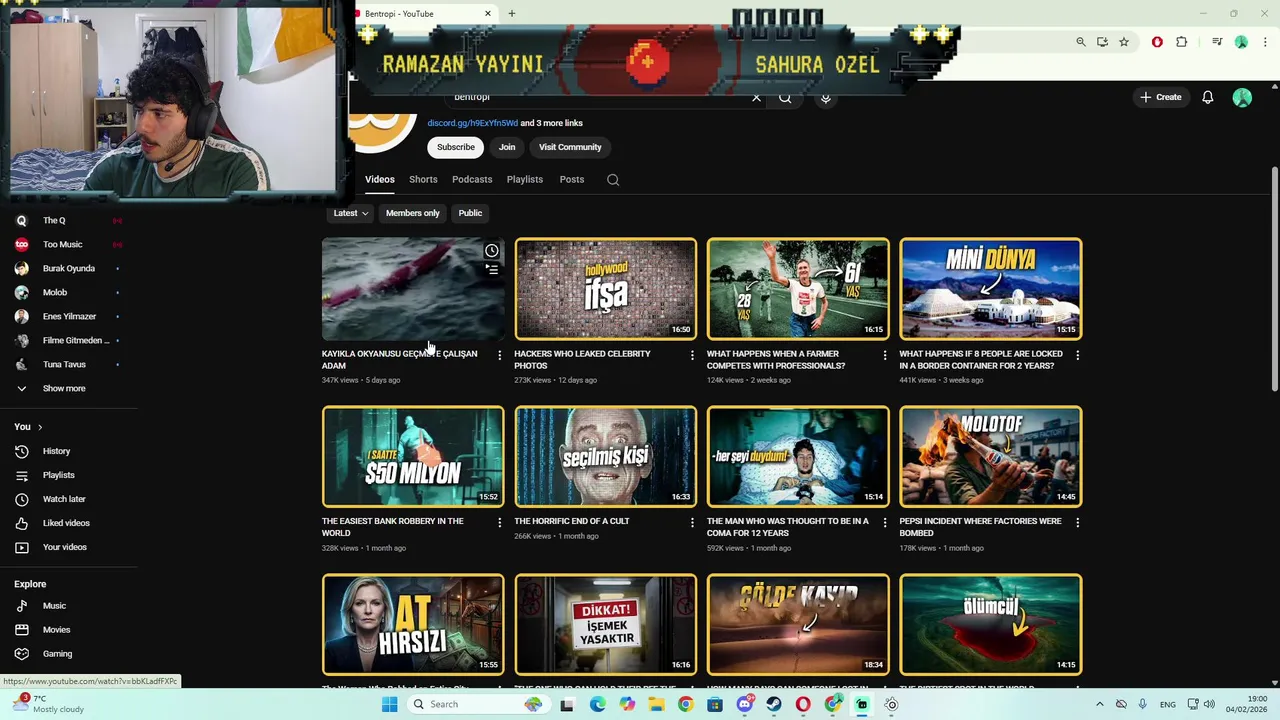Open Enes Yilmazer subscription in sidebar
Image resolution: width=1280 pixels, height=720 pixels.
coord(68,316)
